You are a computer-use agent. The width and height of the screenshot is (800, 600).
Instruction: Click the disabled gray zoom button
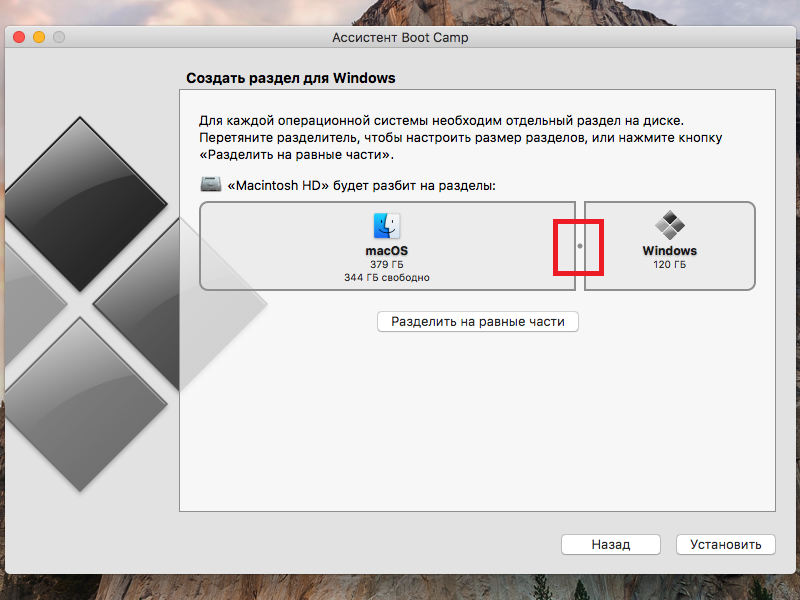click(x=59, y=37)
